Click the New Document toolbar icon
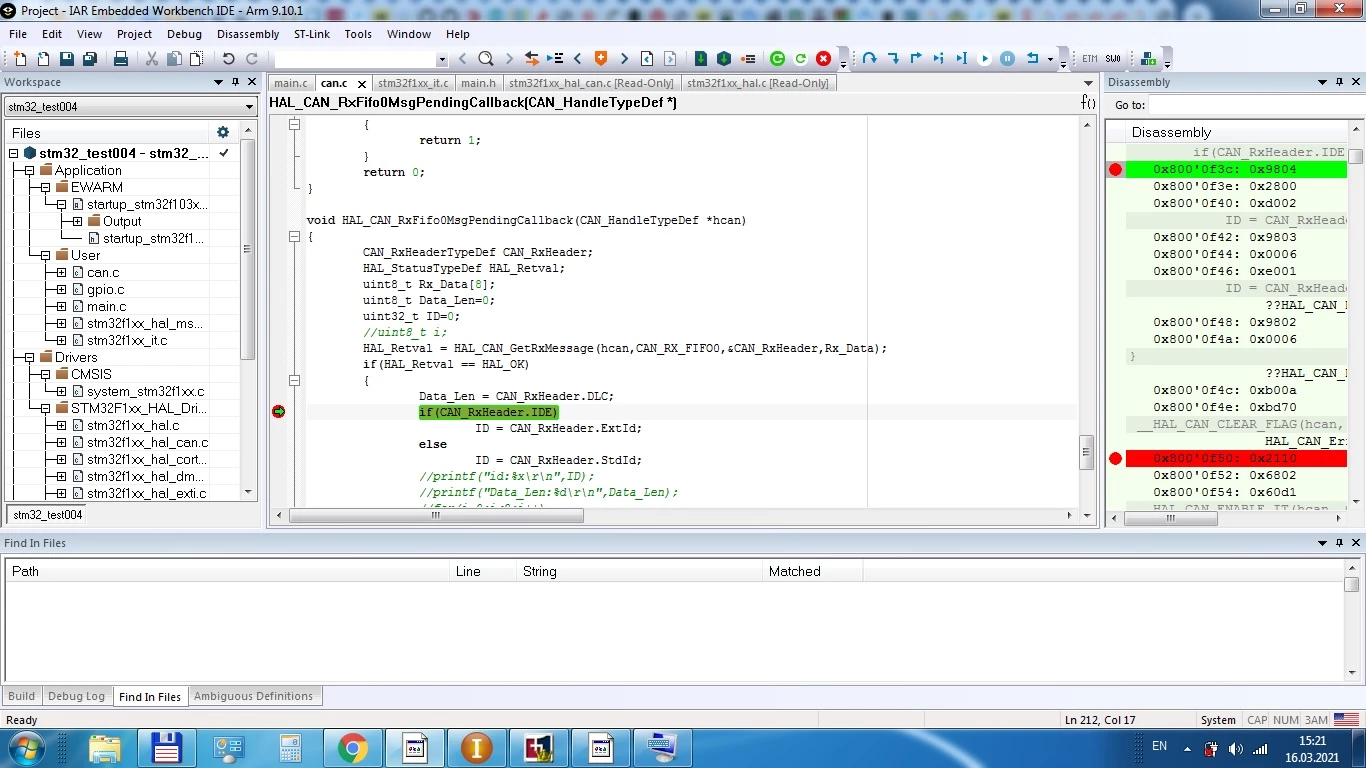This screenshot has height=768, width=1366. click(x=18, y=59)
